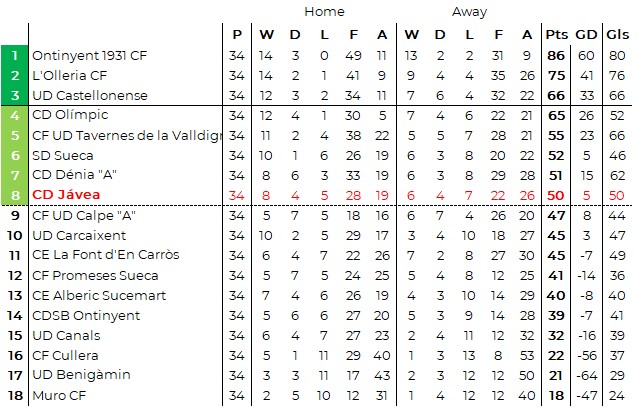Click CF Cullera in the standings
Viewport: 638px width, 409px height.
click(65, 355)
